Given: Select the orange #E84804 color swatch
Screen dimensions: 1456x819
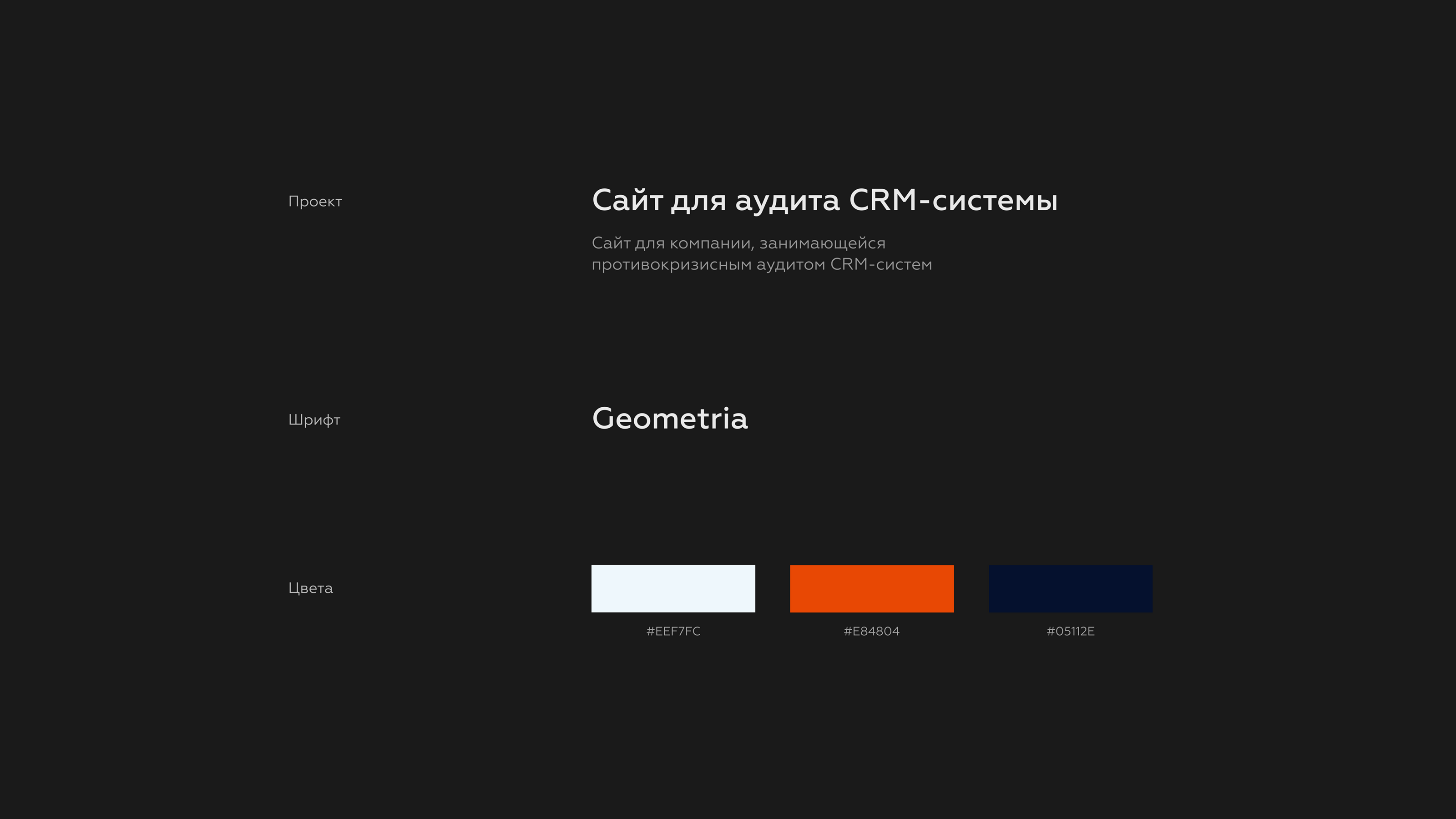Looking at the screenshot, I should click(872, 588).
